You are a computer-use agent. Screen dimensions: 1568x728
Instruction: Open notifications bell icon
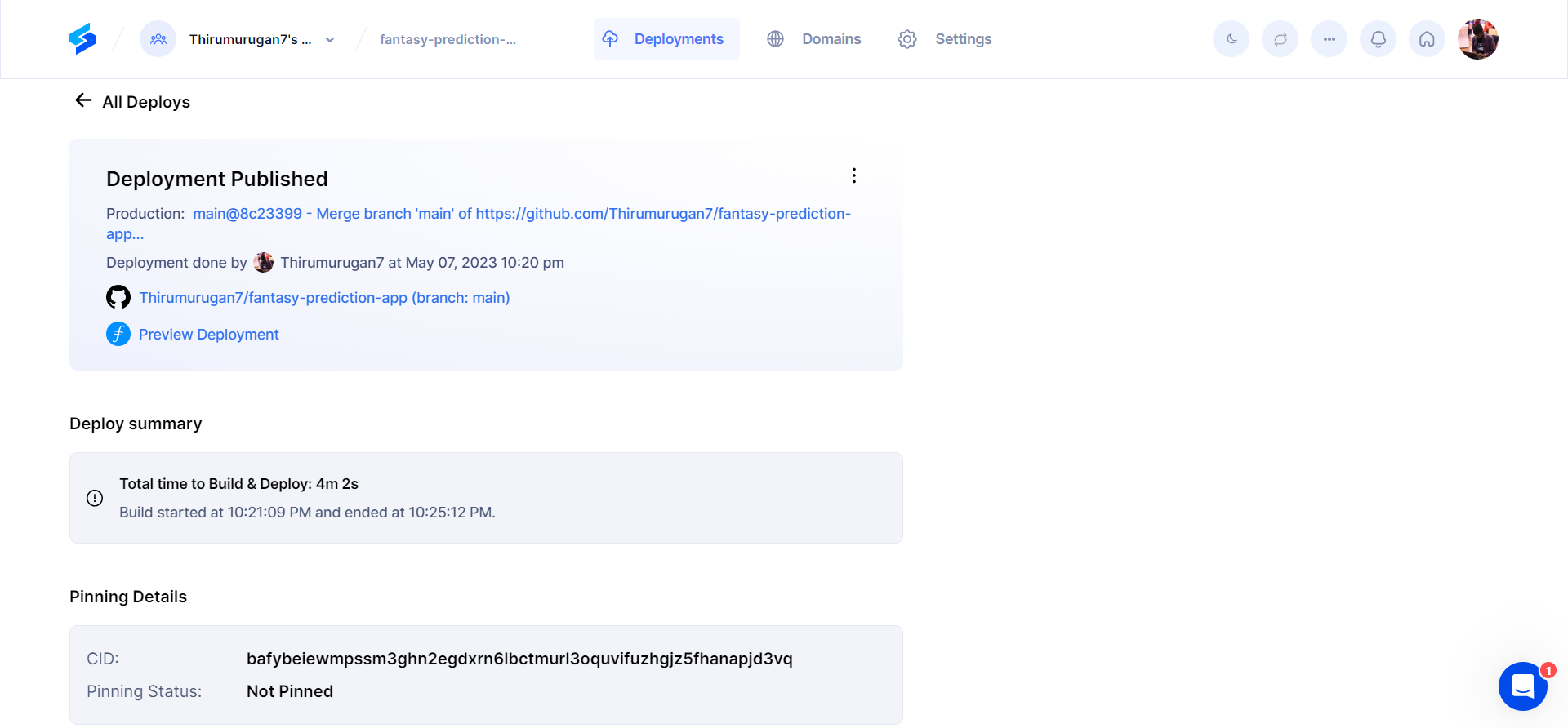pos(1379,39)
